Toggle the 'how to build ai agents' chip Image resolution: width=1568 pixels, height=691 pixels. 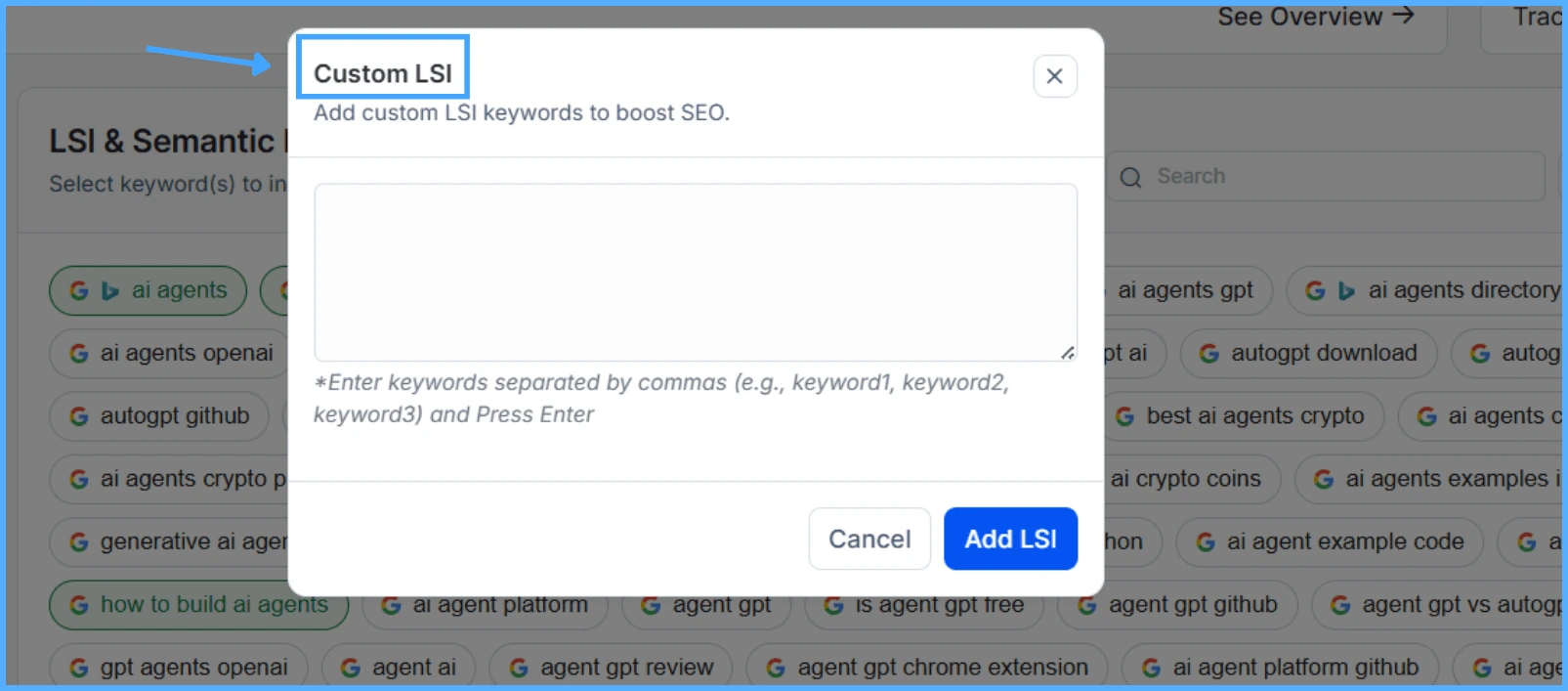(199, 605)
